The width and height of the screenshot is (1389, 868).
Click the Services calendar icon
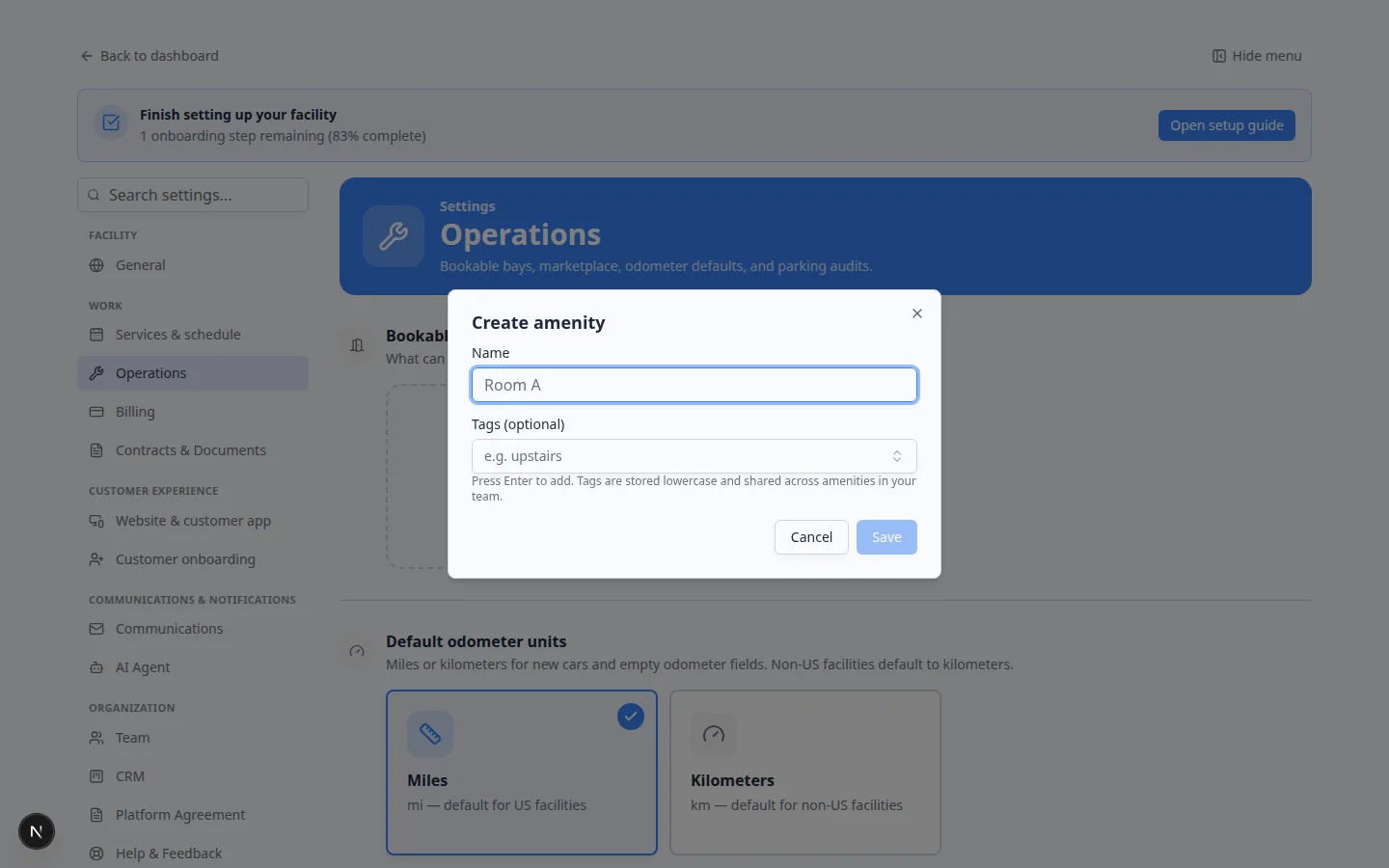[96, 335]
